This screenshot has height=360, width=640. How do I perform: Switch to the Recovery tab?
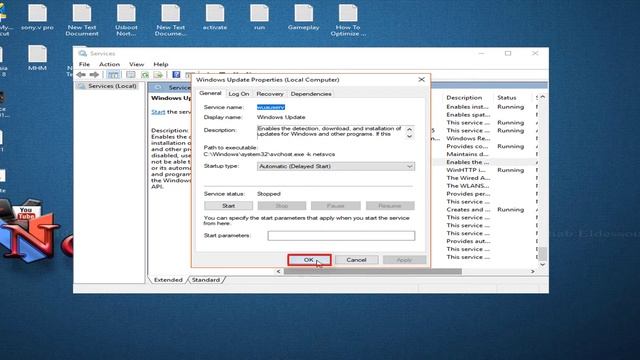pos(270,94)
